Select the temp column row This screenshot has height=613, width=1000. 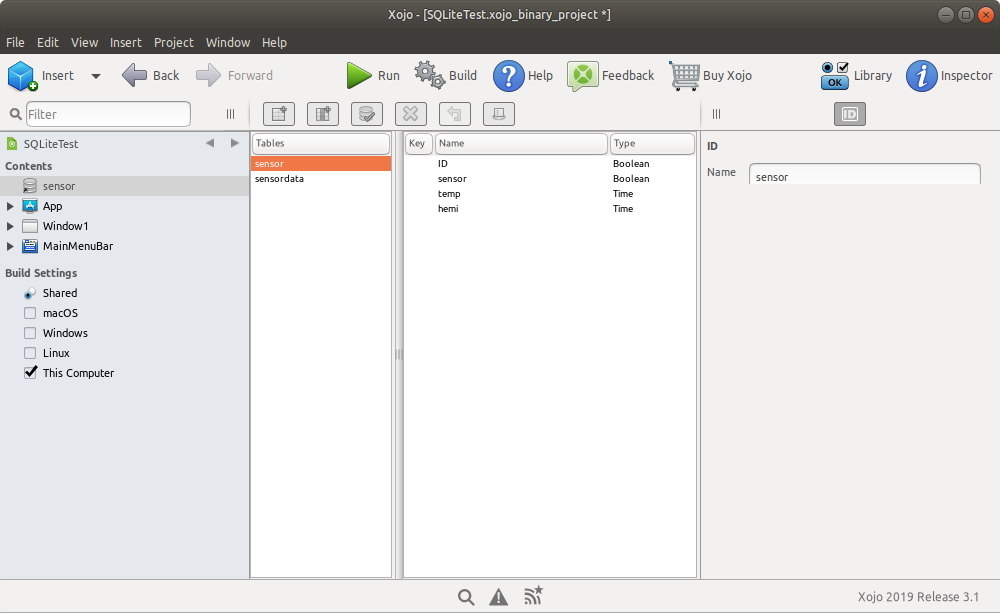[x=550, y=194]
